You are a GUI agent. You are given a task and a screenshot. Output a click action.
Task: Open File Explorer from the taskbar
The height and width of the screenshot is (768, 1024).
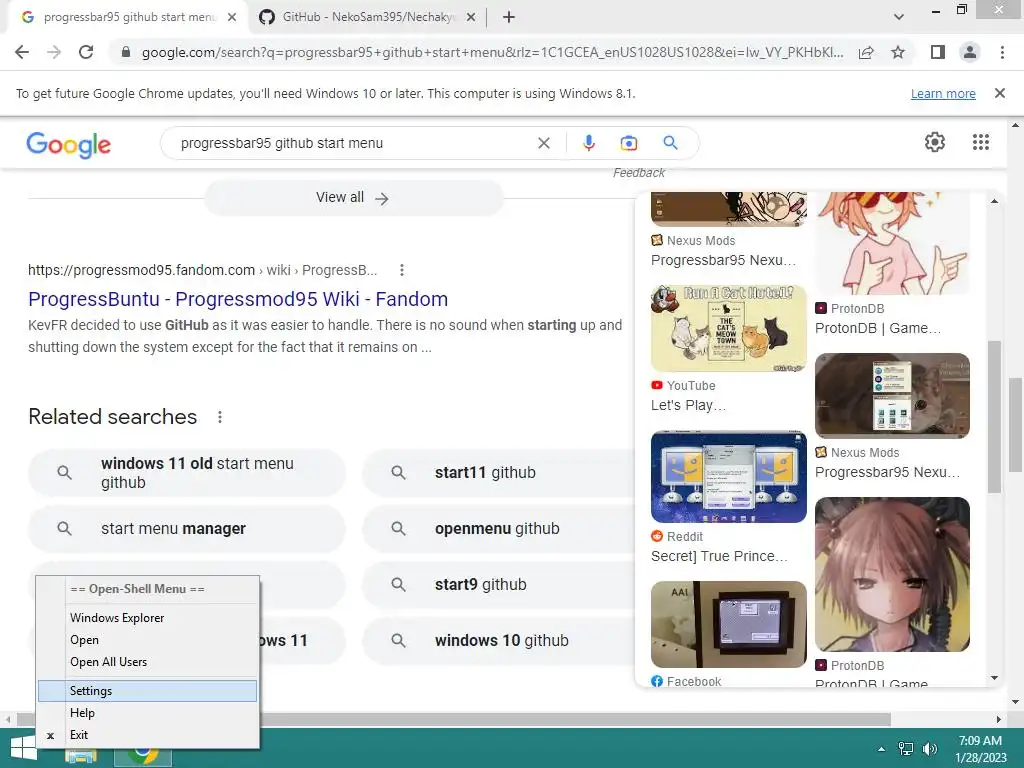[81, 756]
